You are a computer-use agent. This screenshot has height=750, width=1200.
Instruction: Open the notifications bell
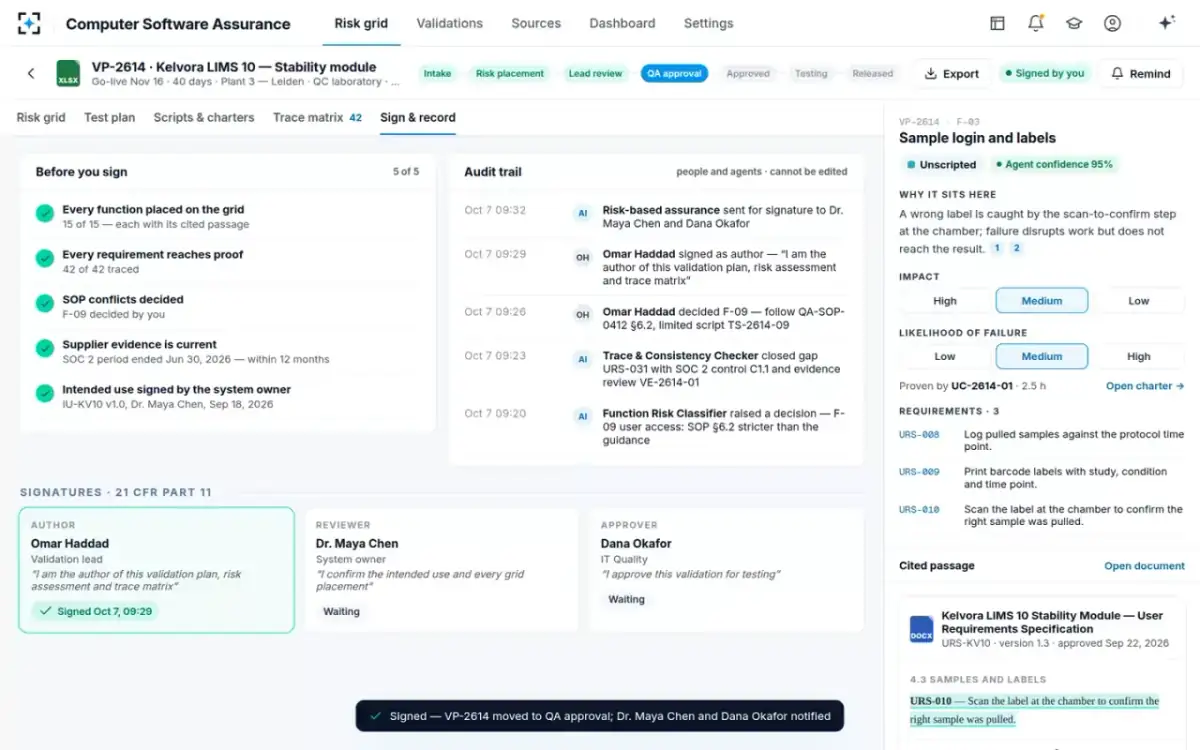(x=1036, y=23)
